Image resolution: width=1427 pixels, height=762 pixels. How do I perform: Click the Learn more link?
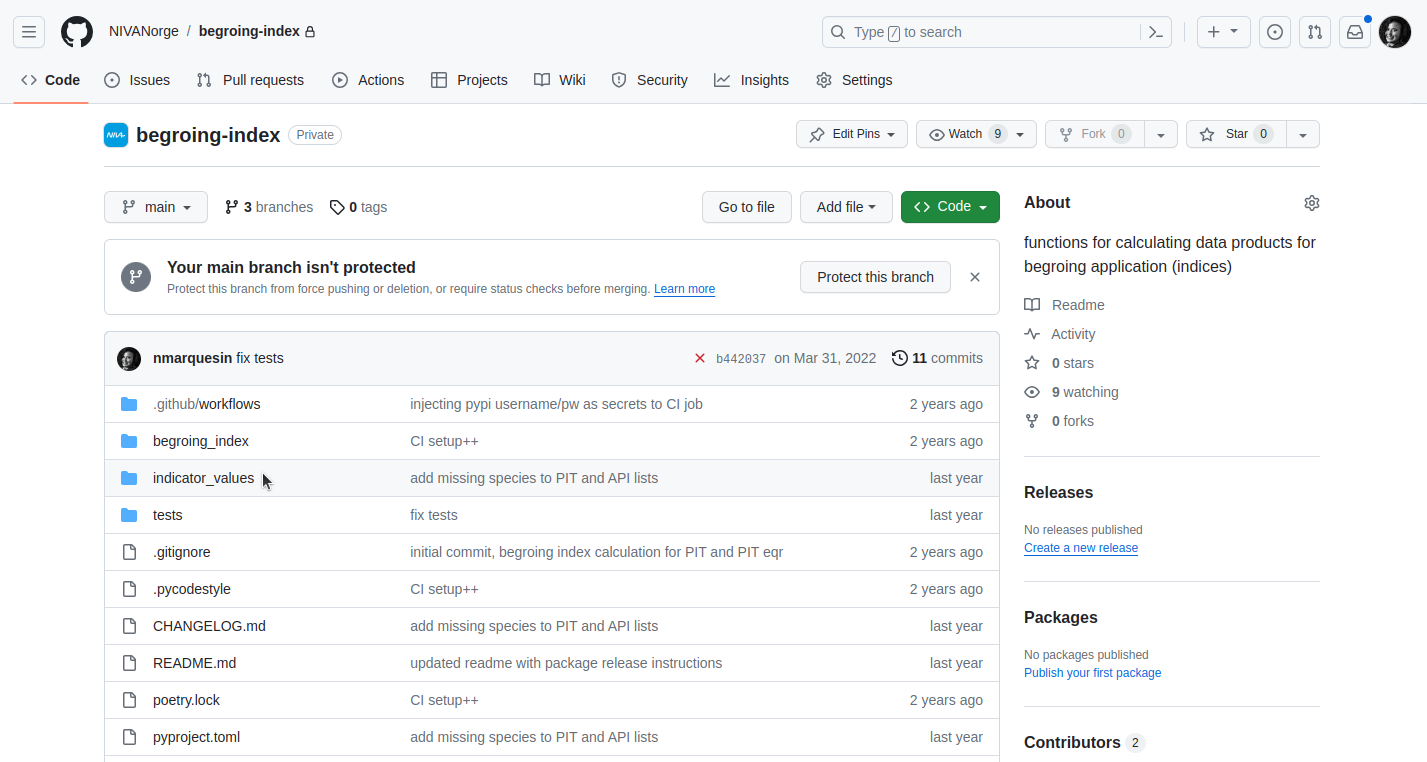pos(684,289)
